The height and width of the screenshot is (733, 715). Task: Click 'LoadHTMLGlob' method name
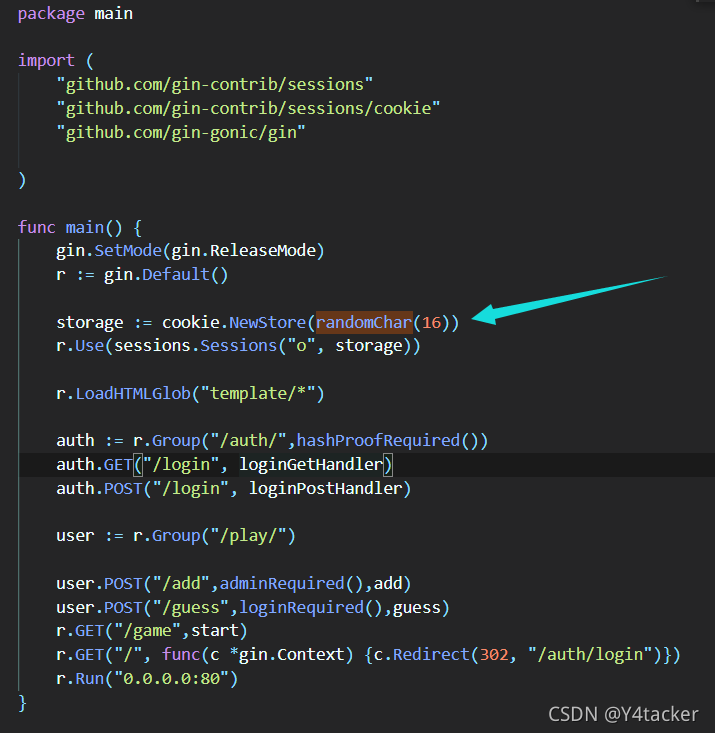point(133,394)
